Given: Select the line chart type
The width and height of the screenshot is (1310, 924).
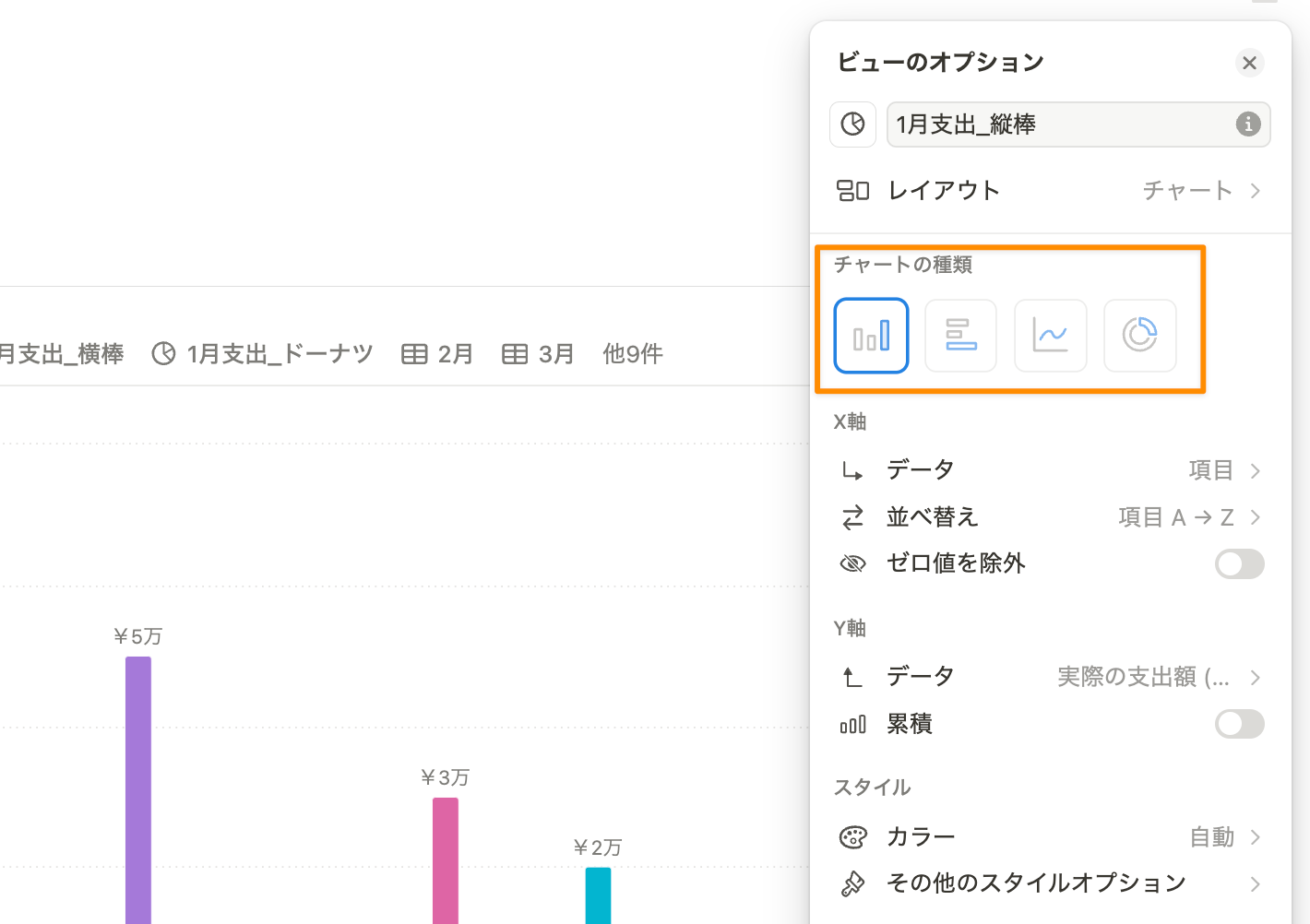Looking at the screenshot, I should [1050, 336].
